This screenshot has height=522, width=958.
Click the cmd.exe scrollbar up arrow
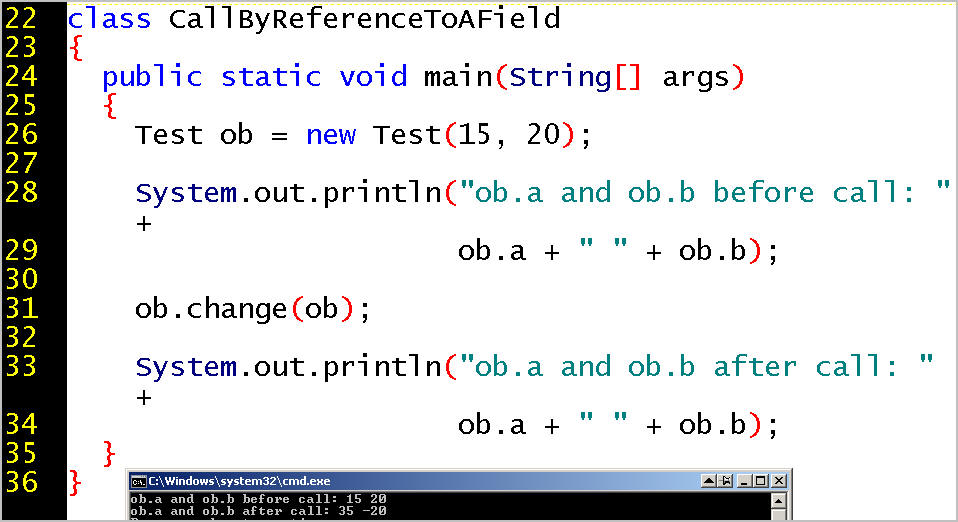[778, 501]
